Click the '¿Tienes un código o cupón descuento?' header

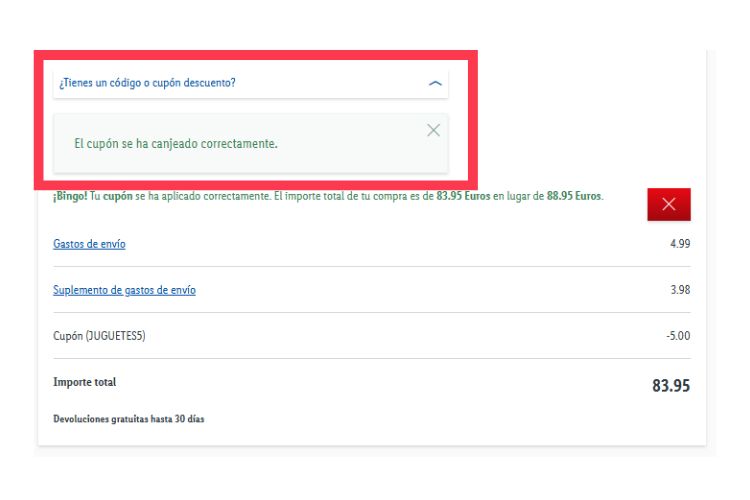coord(148,83)
